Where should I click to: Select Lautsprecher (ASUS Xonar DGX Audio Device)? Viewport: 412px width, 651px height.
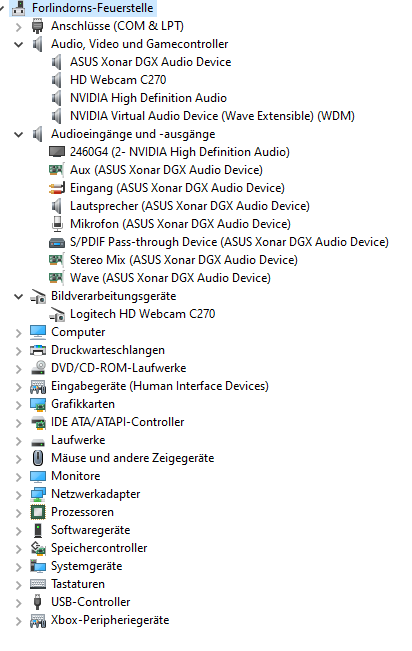190,206
